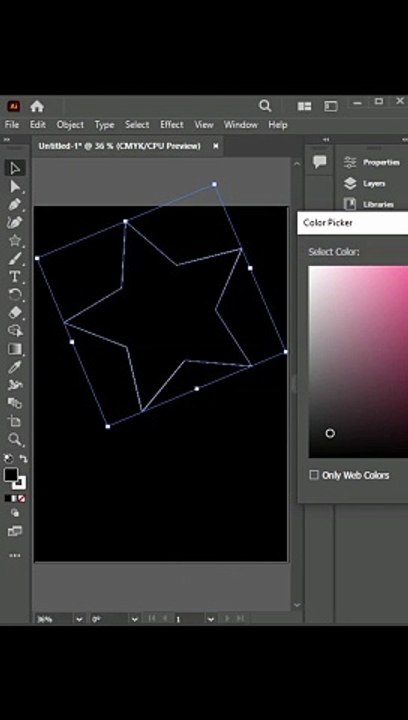Set paint to None (red slash)
Screen dimensions: 408x720
tap(22, 498)
